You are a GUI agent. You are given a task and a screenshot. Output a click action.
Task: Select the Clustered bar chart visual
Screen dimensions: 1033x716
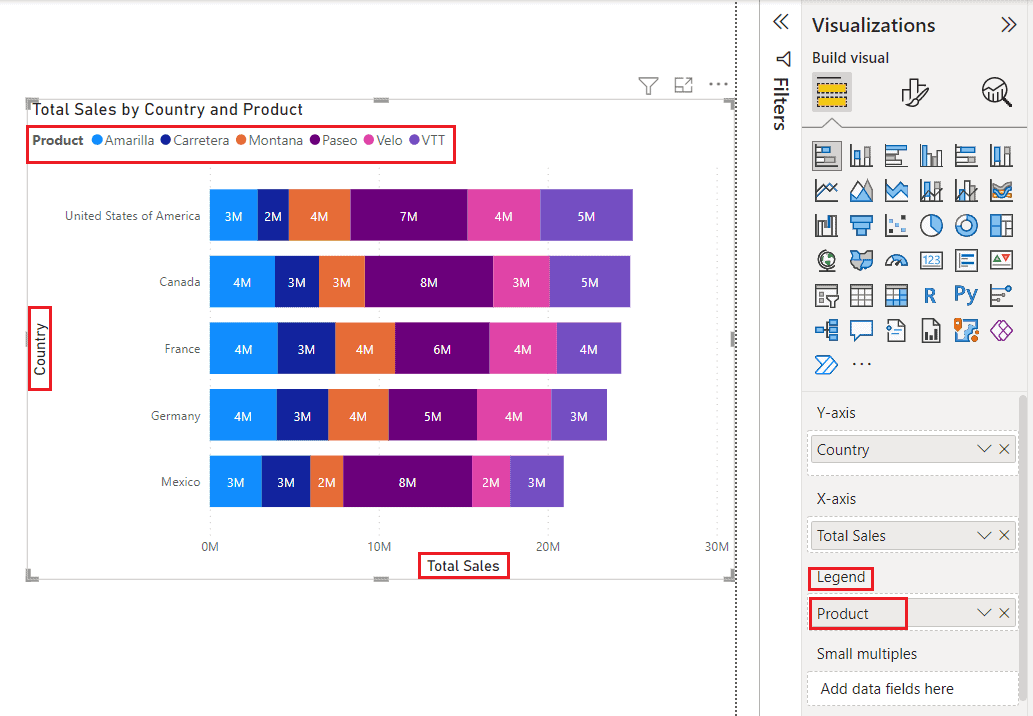coord(896,156)
